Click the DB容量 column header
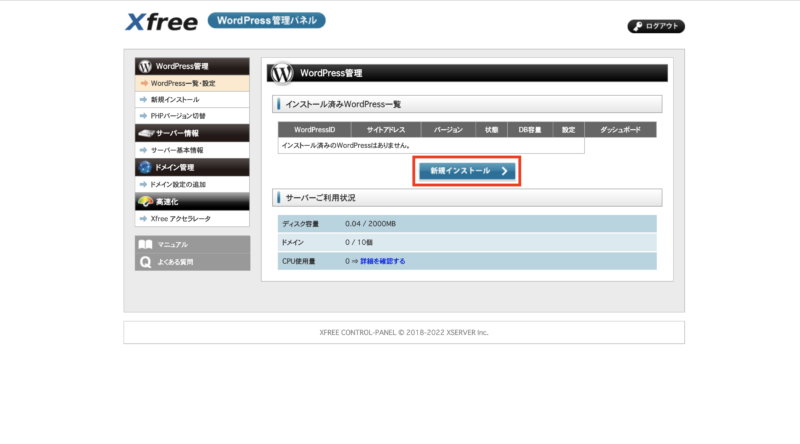The height and width of the screenshot is (444, 800). point(530,130)
